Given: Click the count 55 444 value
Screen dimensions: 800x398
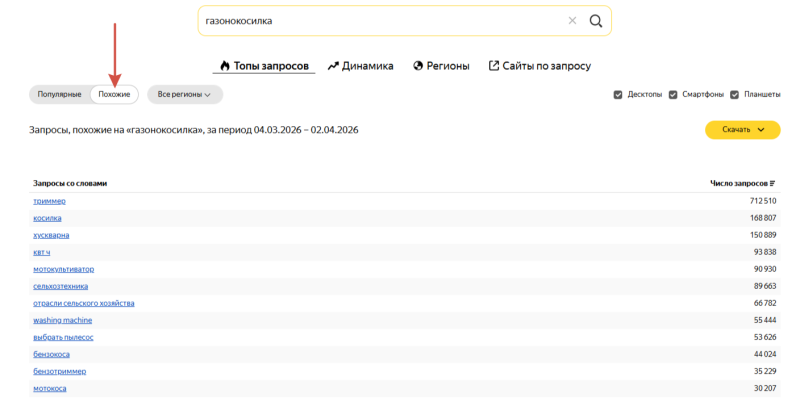Looking at the screenshot, I should pyautogui.click(x=765, y=320).
